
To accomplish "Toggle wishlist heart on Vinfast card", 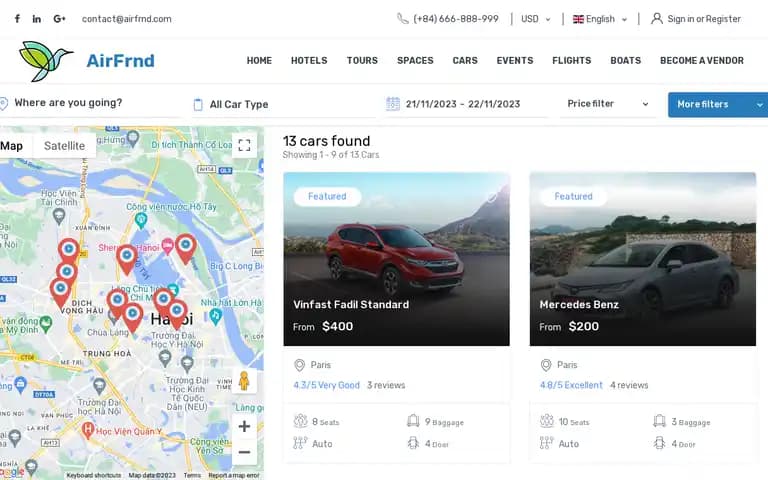I will tap(491, 197).
